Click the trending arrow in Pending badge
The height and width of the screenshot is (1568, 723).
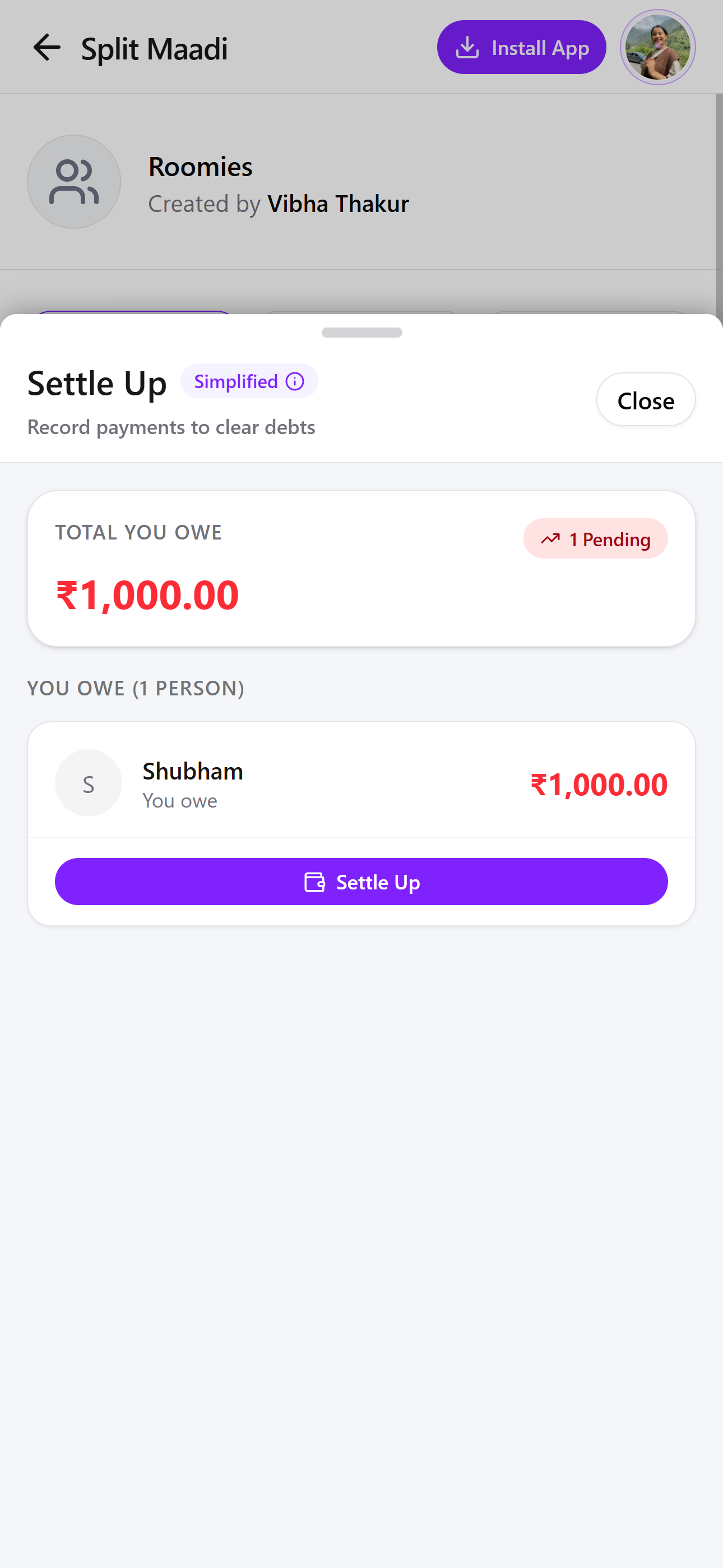click(x=550, y=539)
